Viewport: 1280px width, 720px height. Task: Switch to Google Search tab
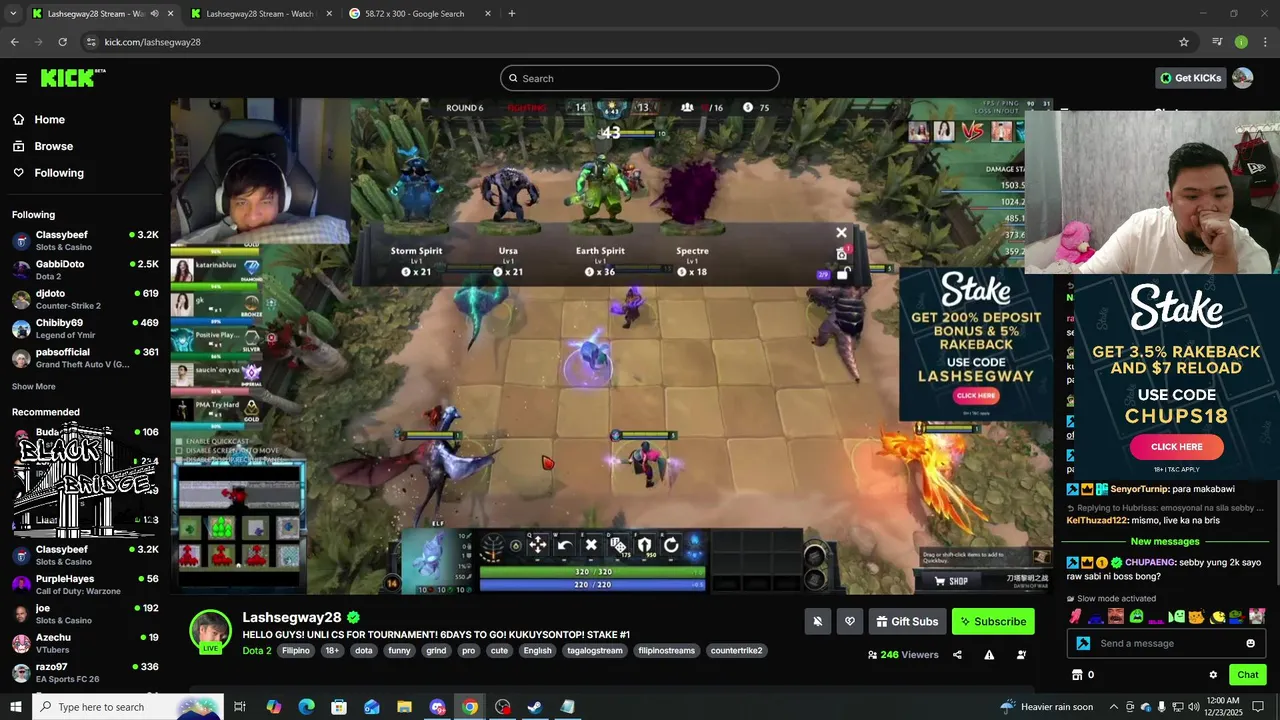[x=419, y=14]
